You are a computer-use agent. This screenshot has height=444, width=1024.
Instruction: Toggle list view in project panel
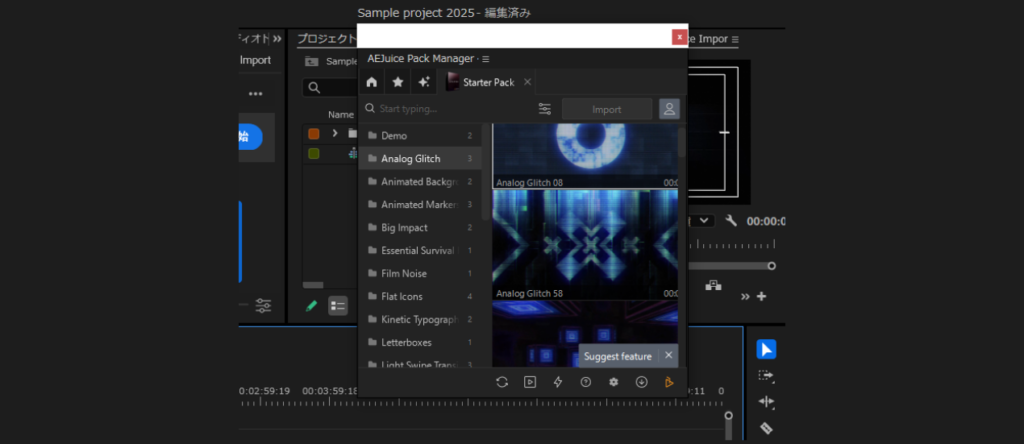338,306
